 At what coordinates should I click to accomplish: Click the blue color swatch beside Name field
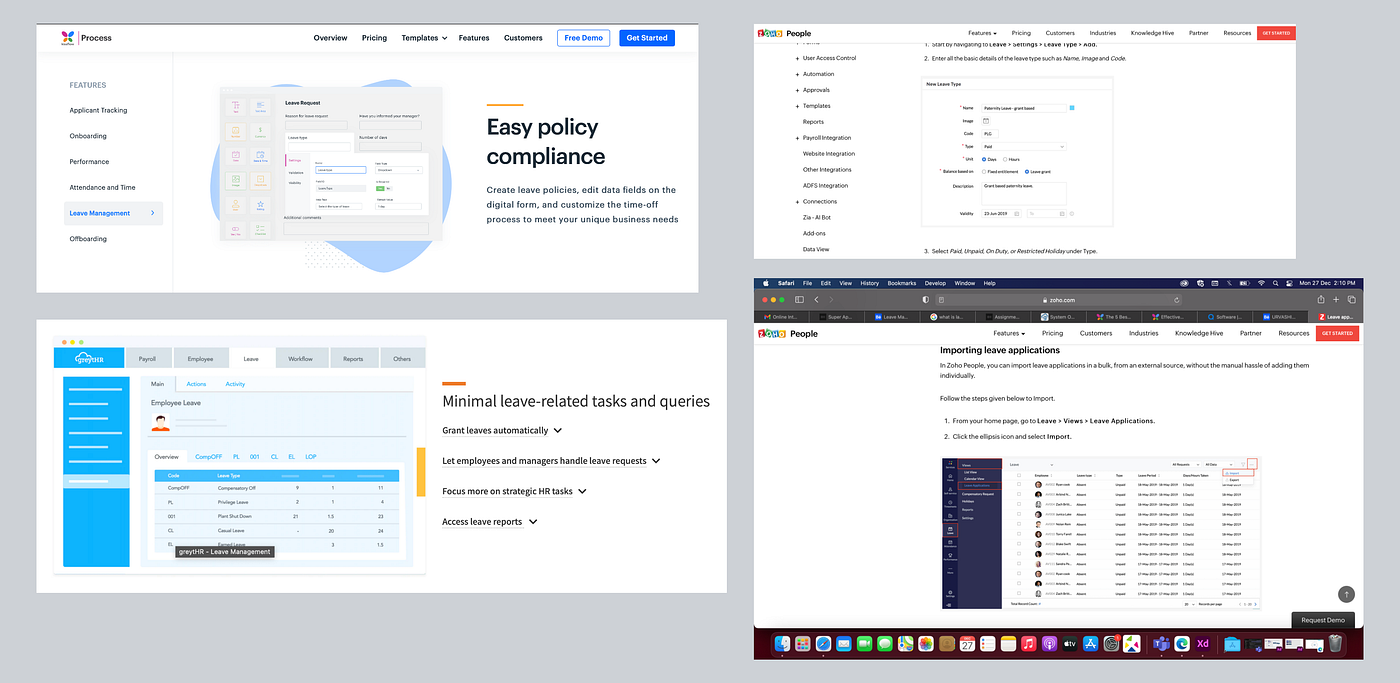pos(1072,108)
